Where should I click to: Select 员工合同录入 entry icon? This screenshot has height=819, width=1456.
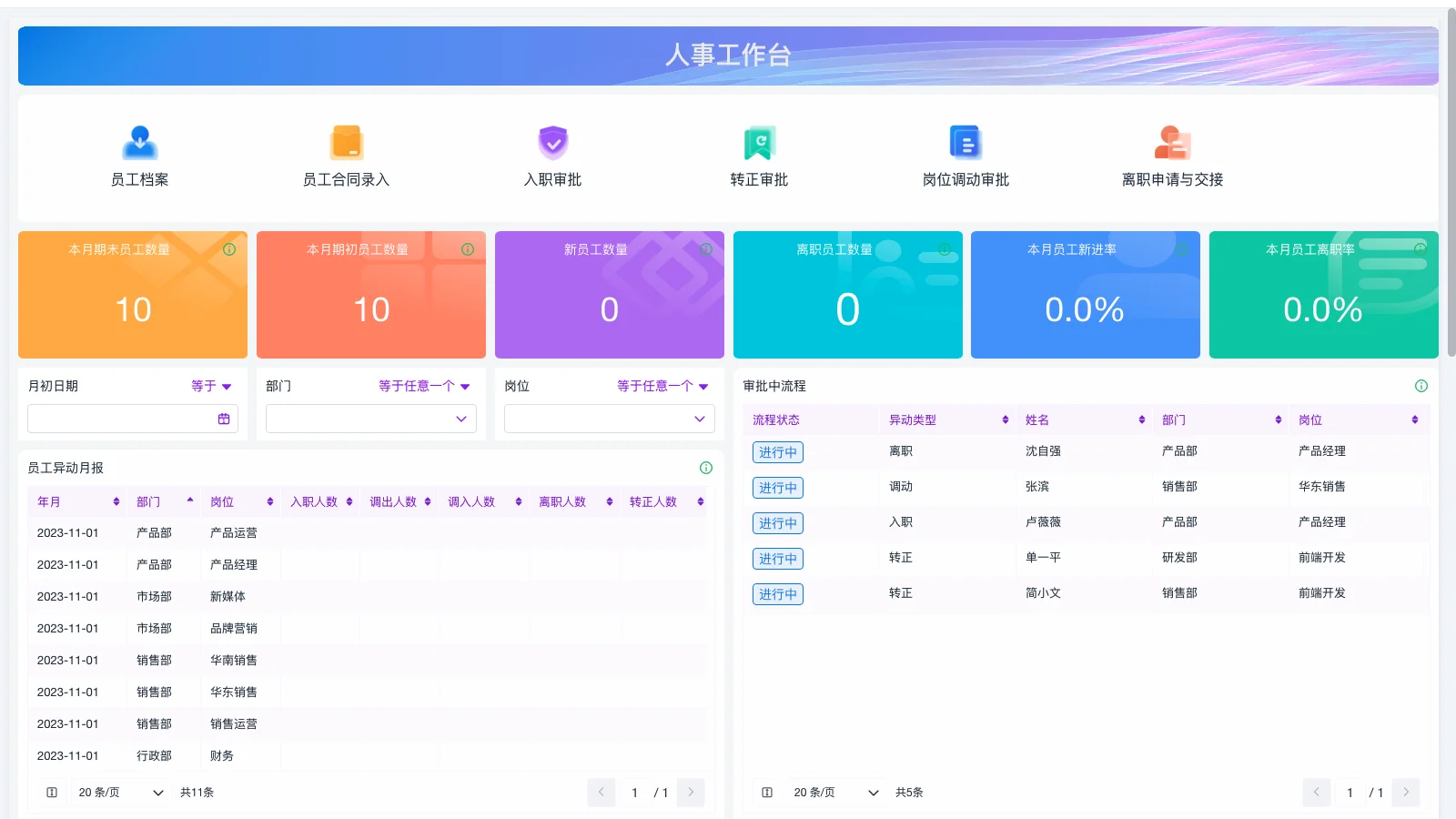pyautogui.click(x=346, y=155)
